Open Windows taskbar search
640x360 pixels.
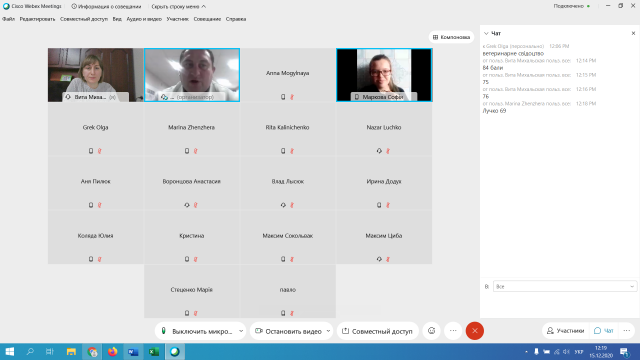pos(30,351)
